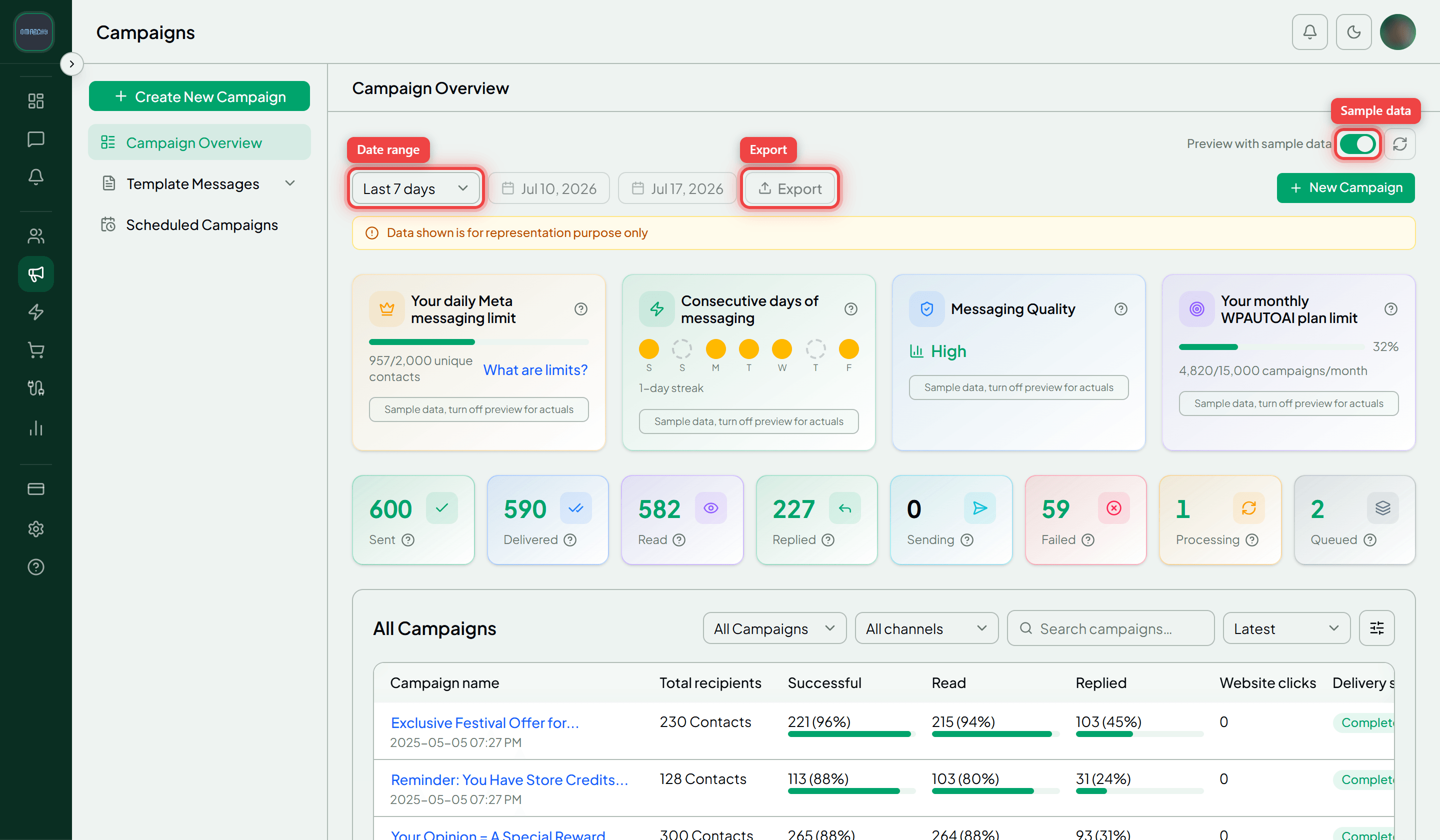Click the info icon next to Processing

pos(1251,540)
